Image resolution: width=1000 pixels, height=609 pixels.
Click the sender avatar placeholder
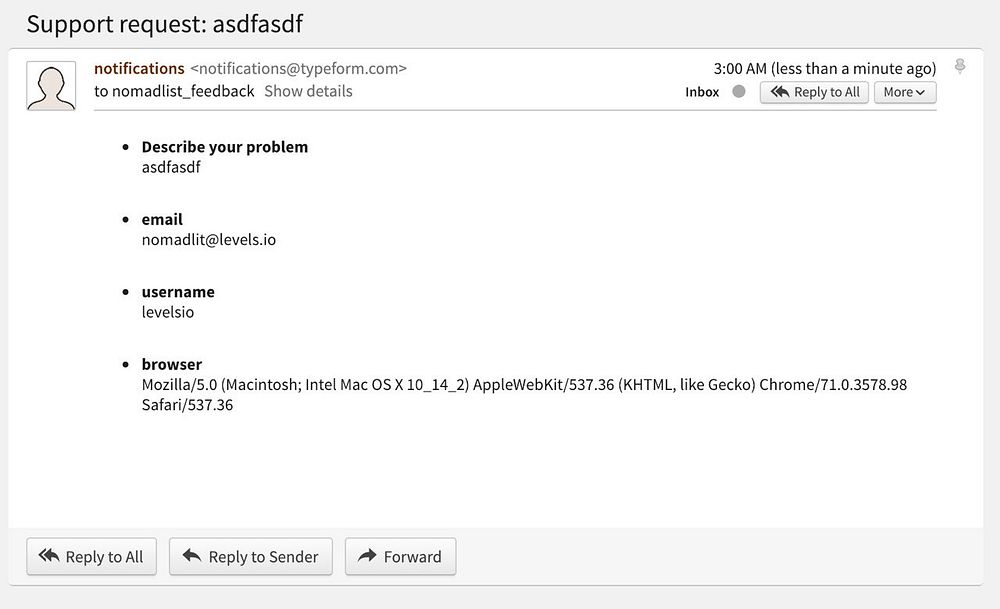51,86
